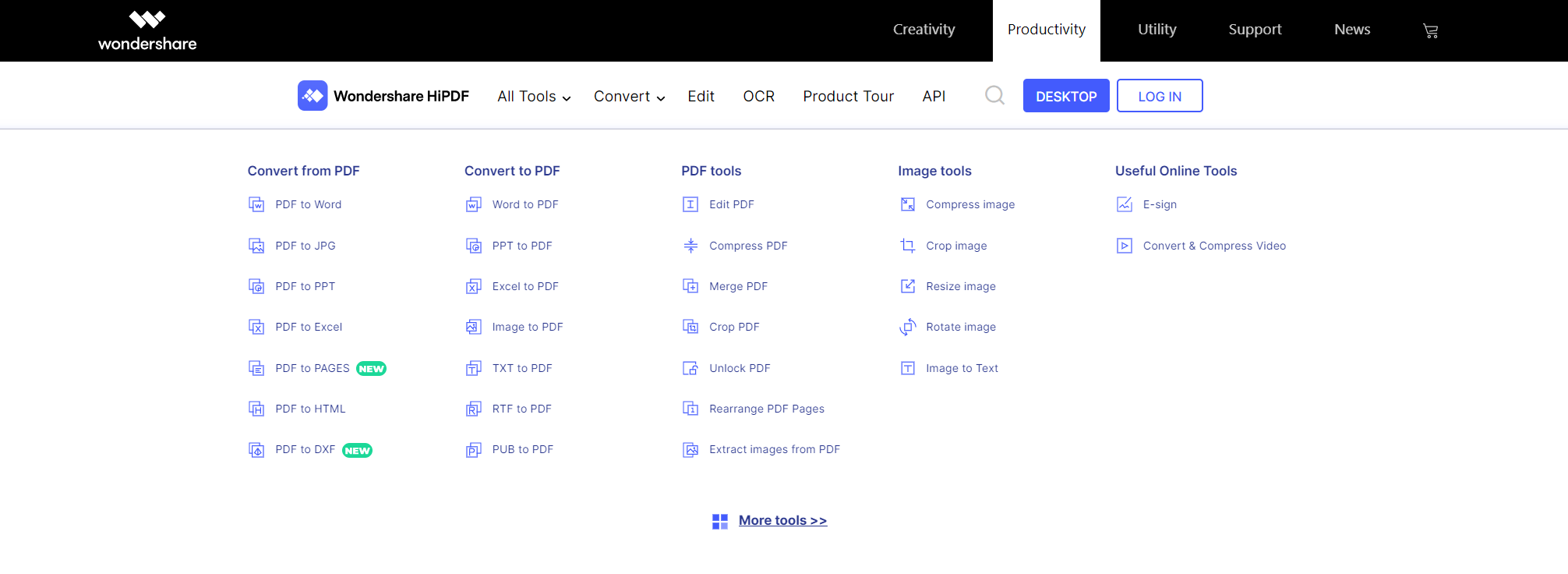This screenshot has height=574, width=1568.
Task: Click the Word to PDF icon
Action: click(x=474, y=204)
